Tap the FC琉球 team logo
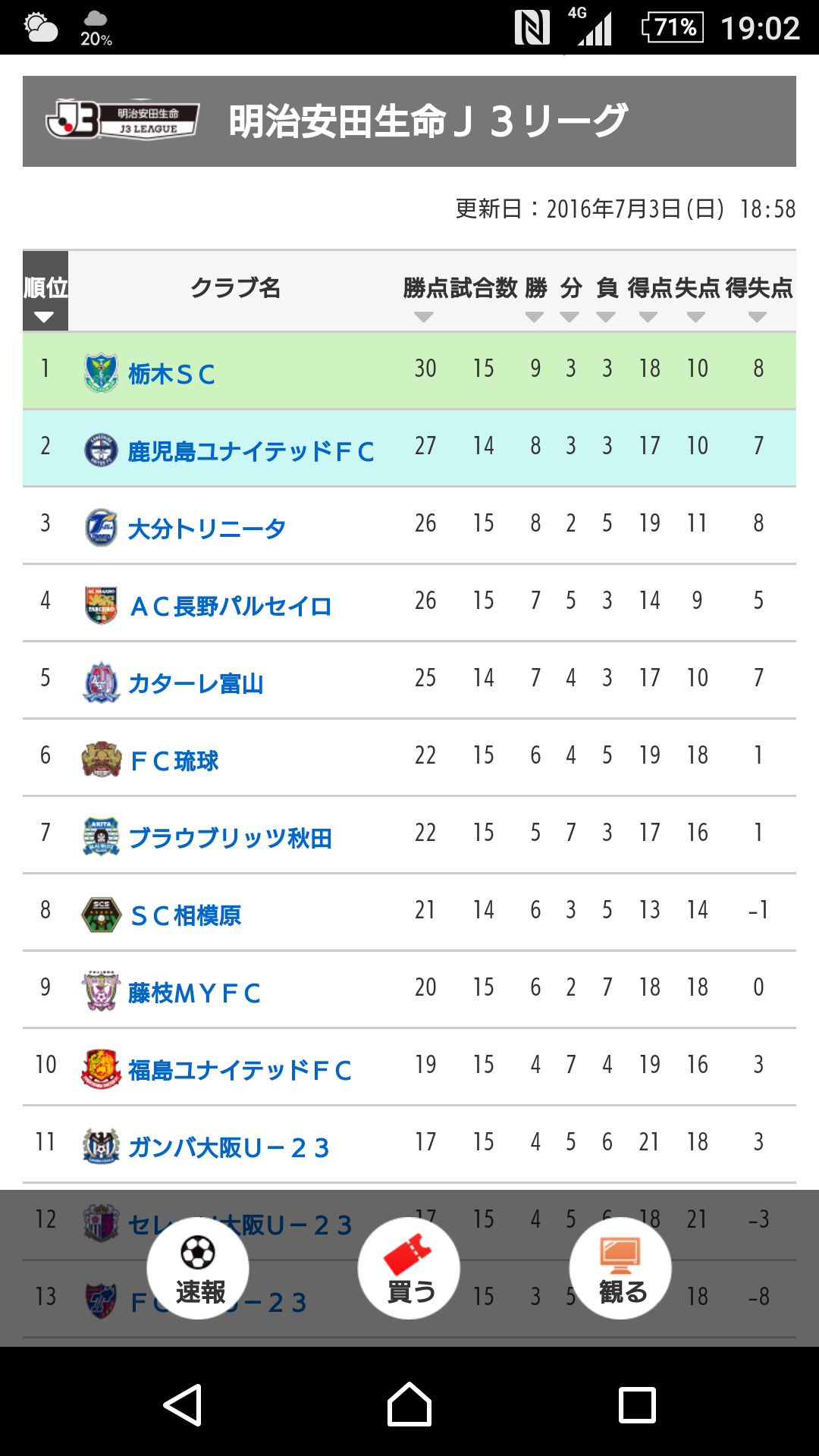819x1456 pixels. point(101,759)
